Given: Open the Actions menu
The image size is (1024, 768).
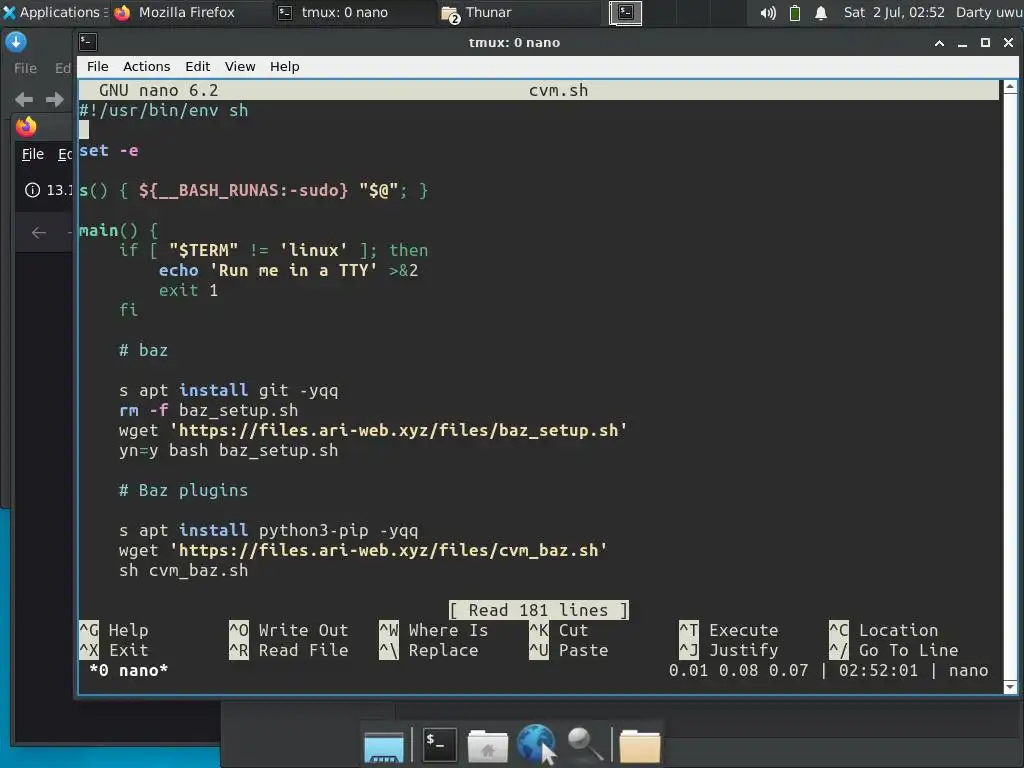Looking at the screenshot, I should 146,67.
